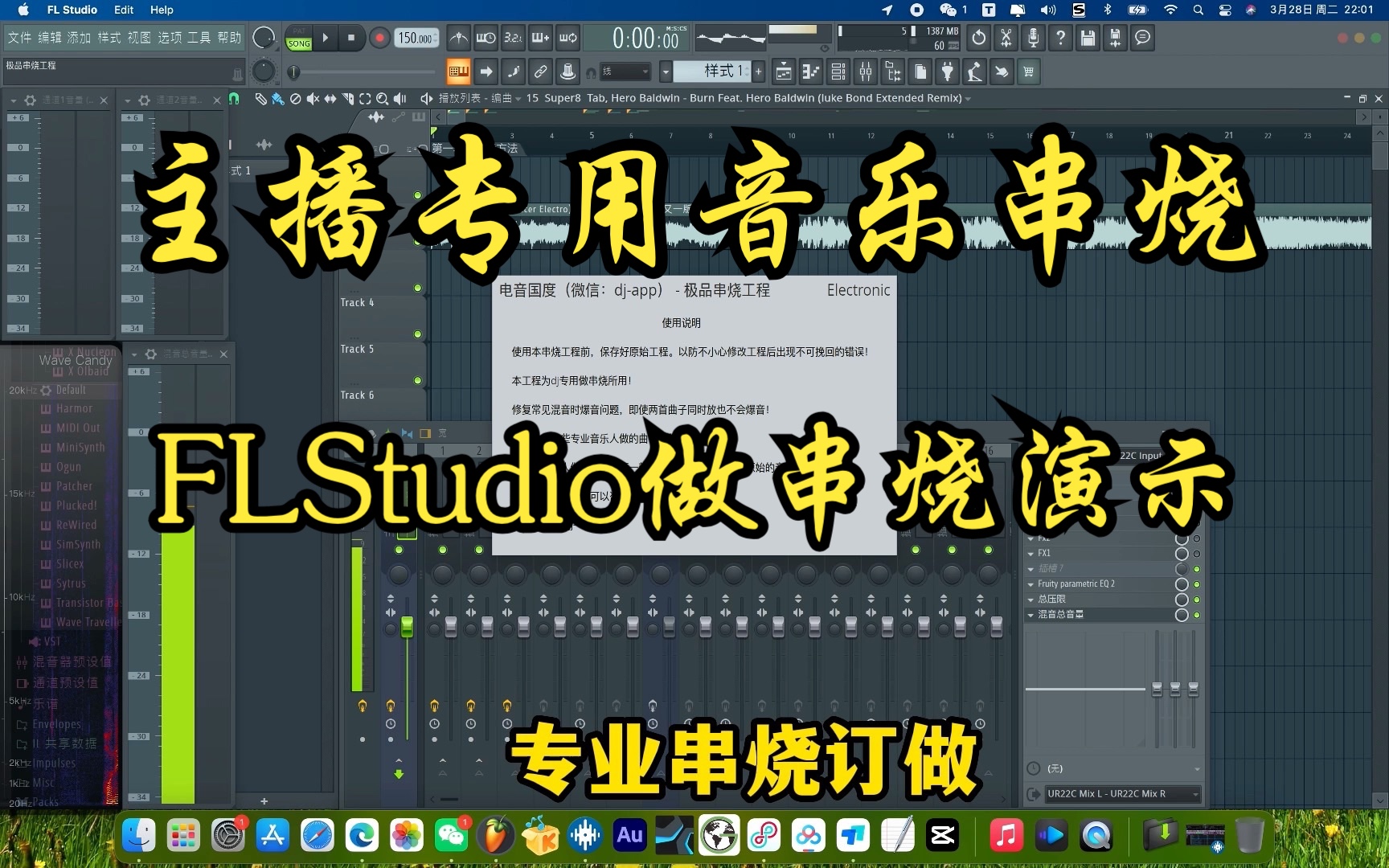The height and width of the screenshot is (868, 1389).
Task: Open the content library cart icon
Action: [1029, 72]
